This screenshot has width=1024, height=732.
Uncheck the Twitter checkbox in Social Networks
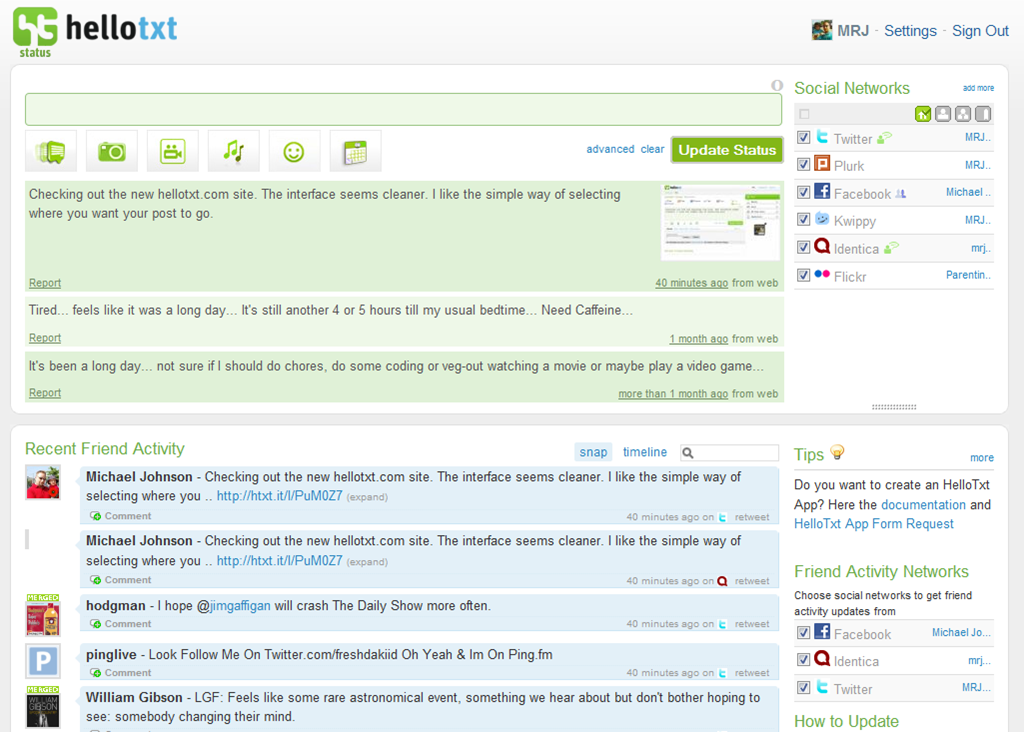804,138
